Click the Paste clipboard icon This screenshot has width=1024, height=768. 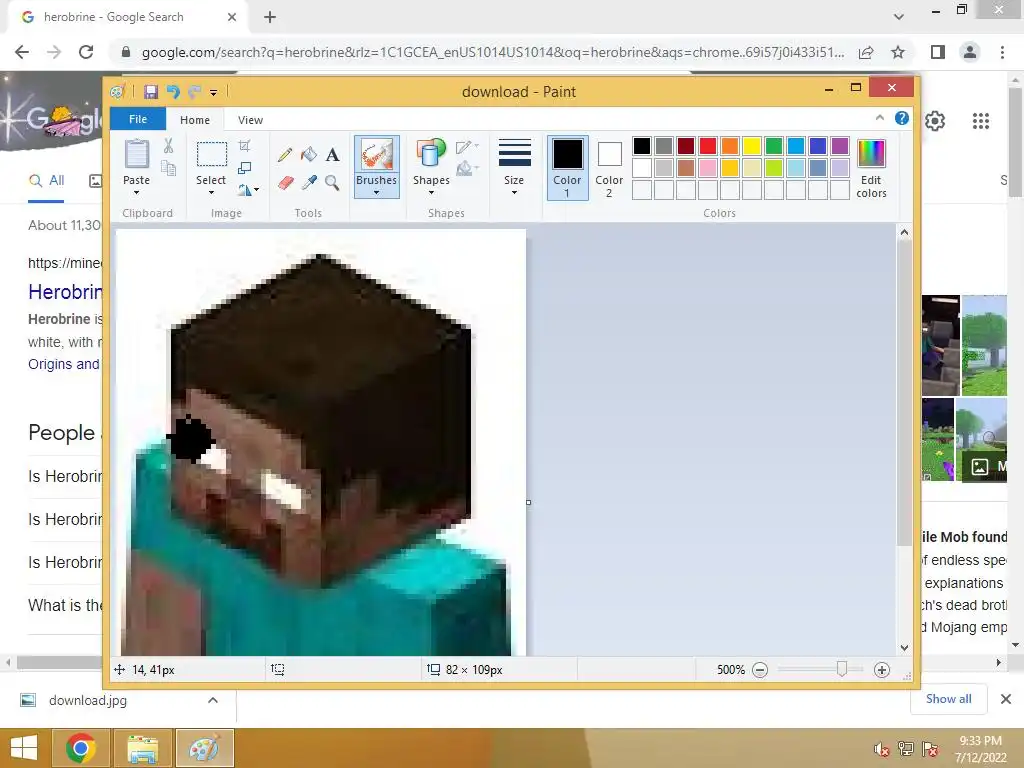click(136, 155)
